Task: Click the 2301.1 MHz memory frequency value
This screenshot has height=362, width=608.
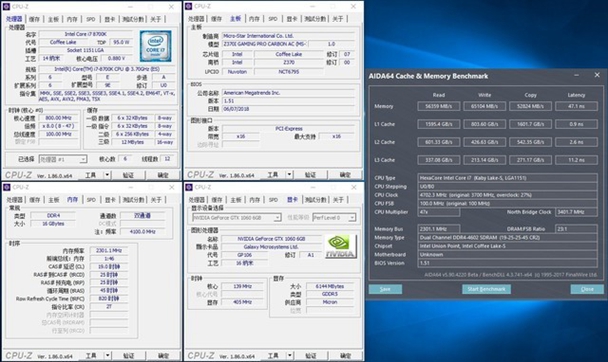Action: [109, 250]
